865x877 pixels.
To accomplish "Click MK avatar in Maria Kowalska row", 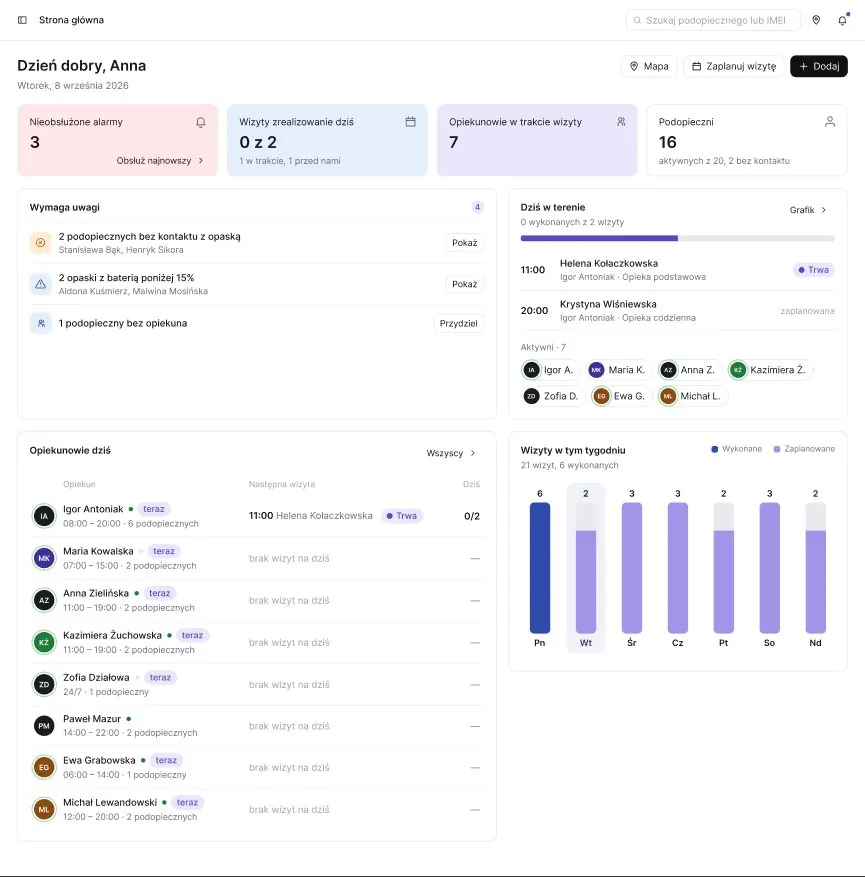I will tap(44, 558).
